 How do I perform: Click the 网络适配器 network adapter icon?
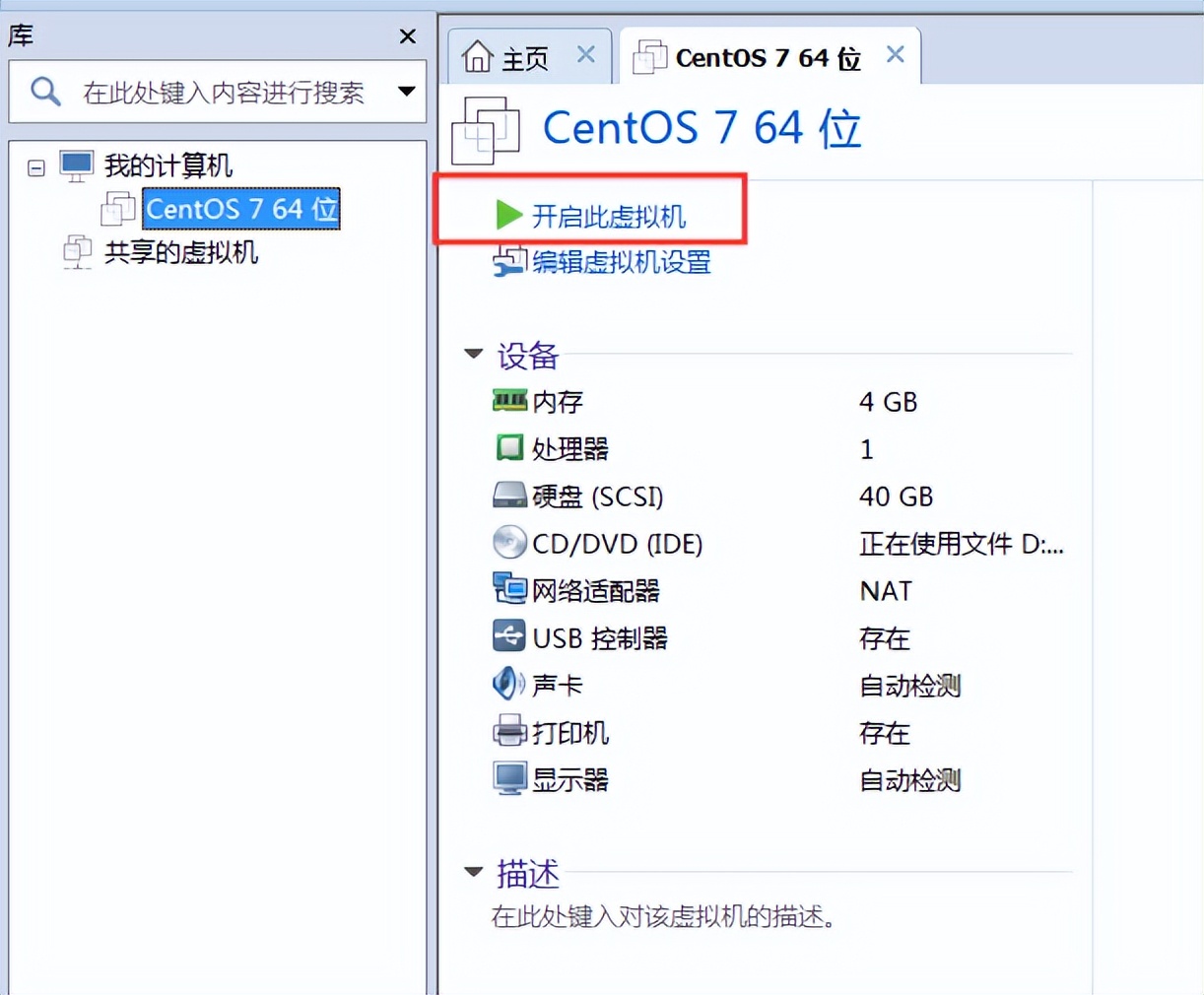point(509,589)
